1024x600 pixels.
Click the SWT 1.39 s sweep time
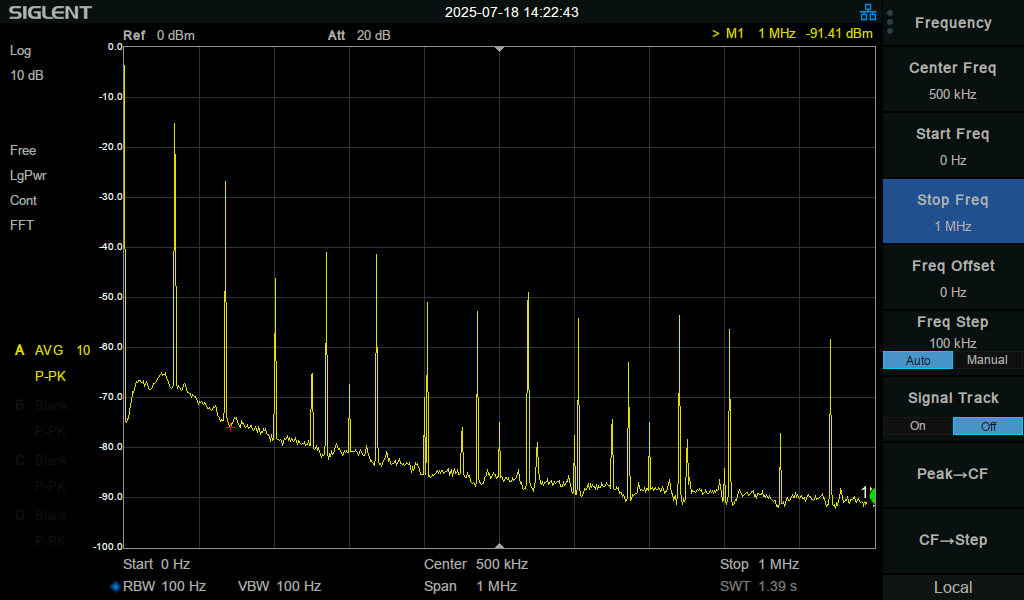pos(758,586)
